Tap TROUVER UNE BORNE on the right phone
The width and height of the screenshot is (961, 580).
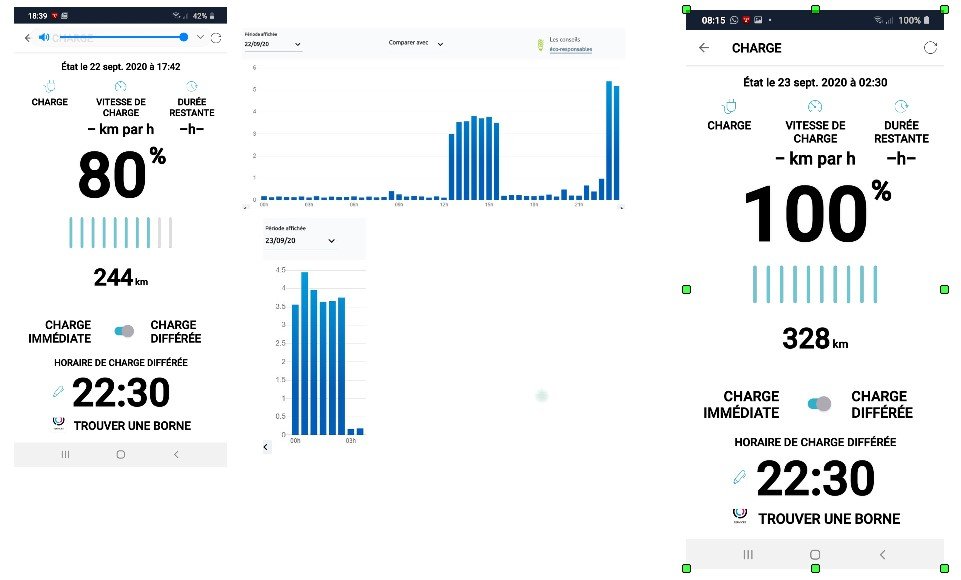(828, 519)
